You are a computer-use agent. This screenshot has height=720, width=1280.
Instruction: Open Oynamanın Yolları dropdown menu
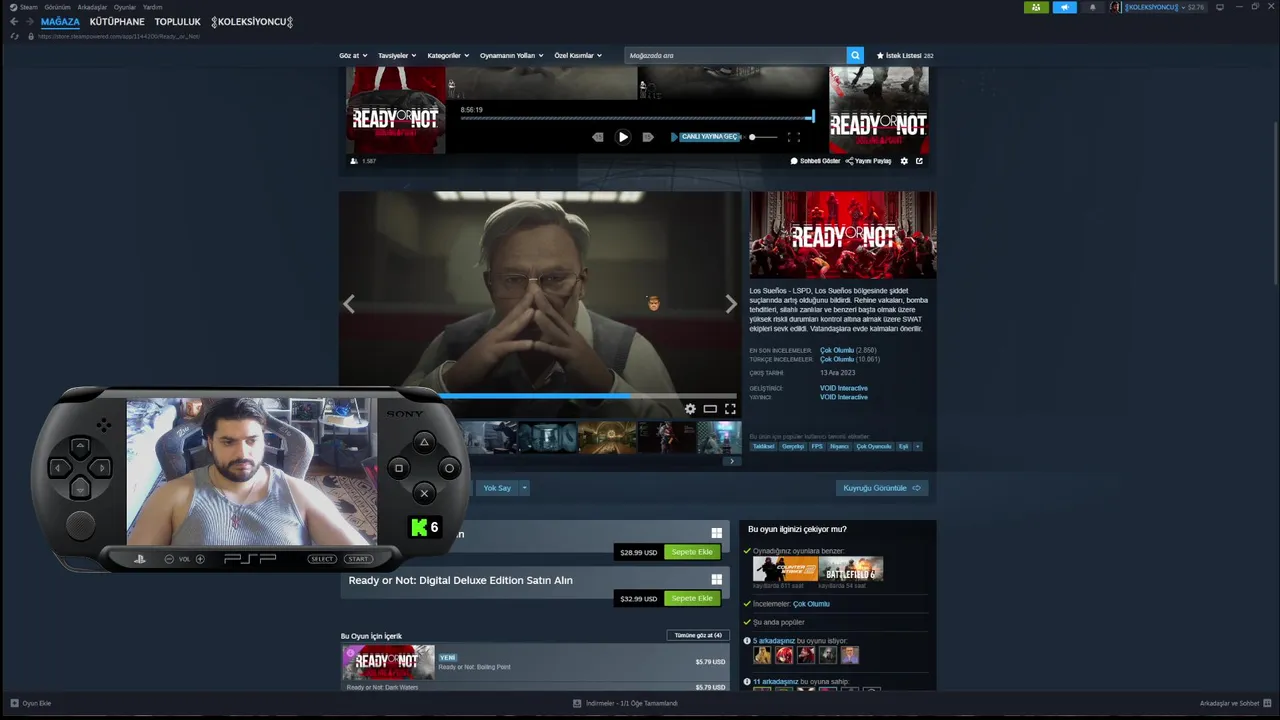pyautogui.click(x=511, y=56)
